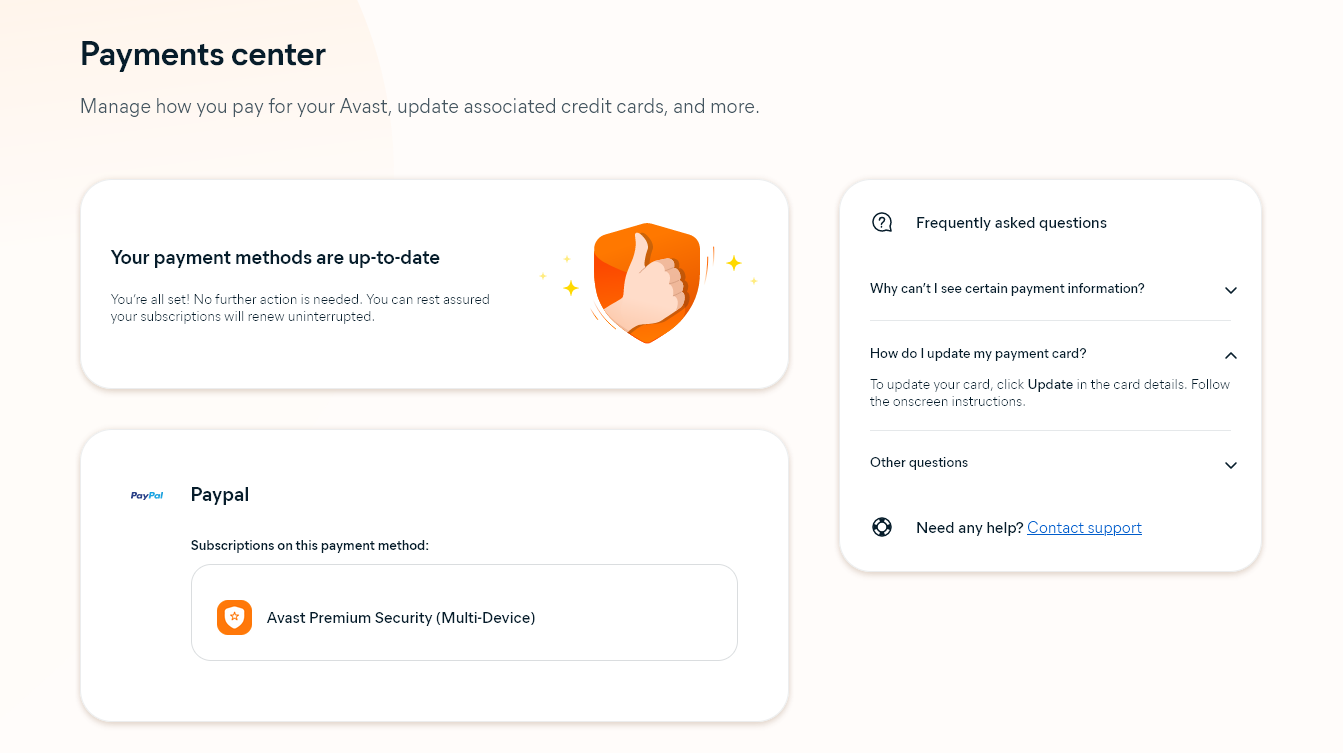Click the 'Frequently asked questions' heading
Image resolution: width=1343 pixels, height=753 pixels.
(1011, 223)
